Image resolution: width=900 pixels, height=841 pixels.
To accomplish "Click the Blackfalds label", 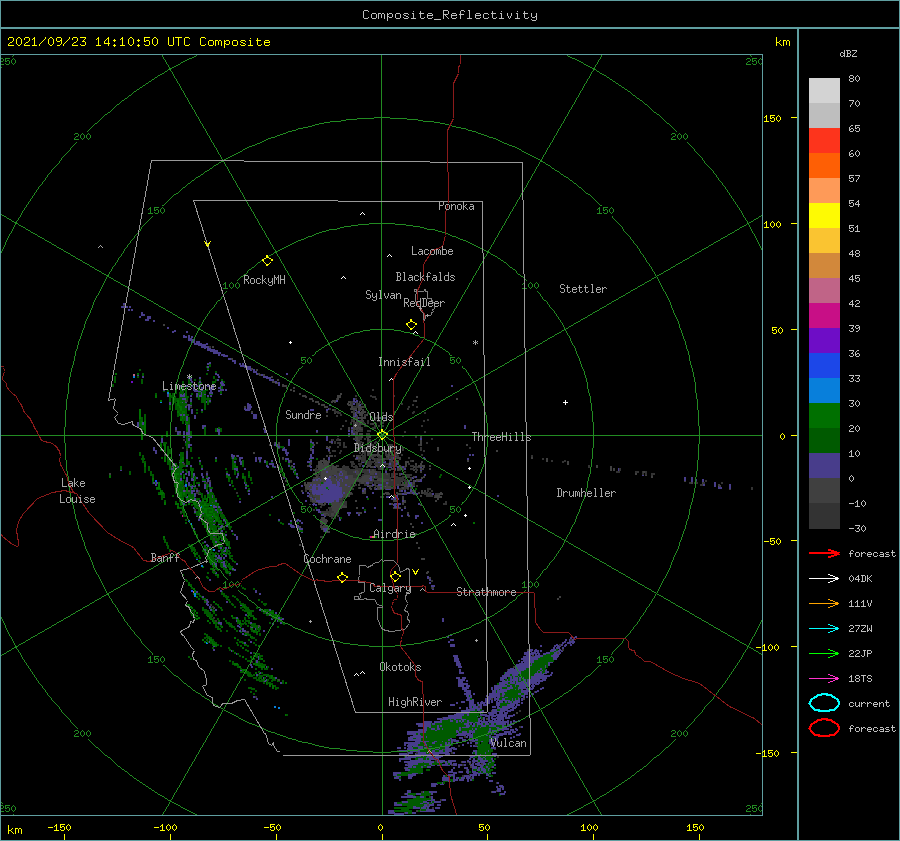I will (x=425, y=277).
